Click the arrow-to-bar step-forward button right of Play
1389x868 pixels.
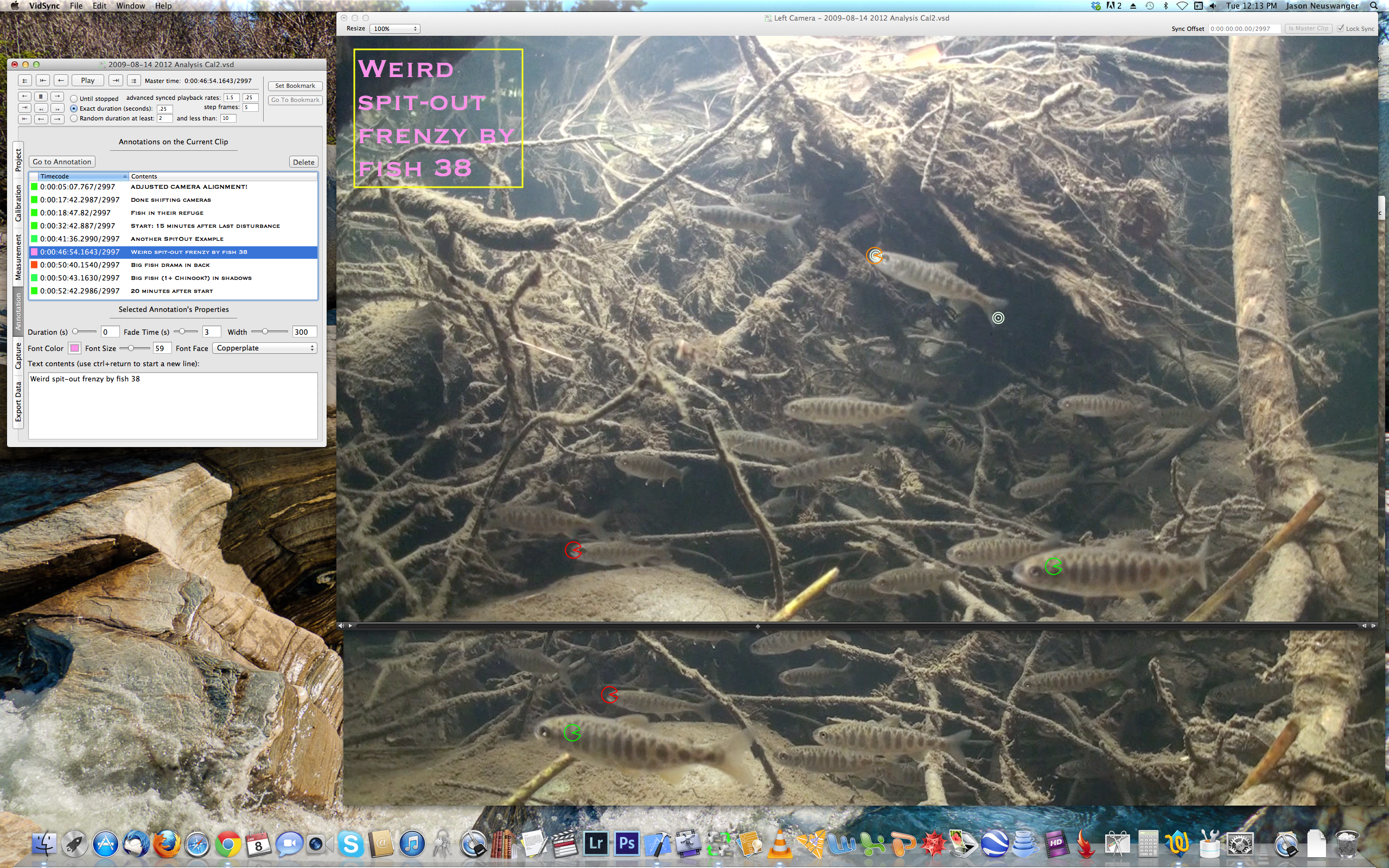116,80
